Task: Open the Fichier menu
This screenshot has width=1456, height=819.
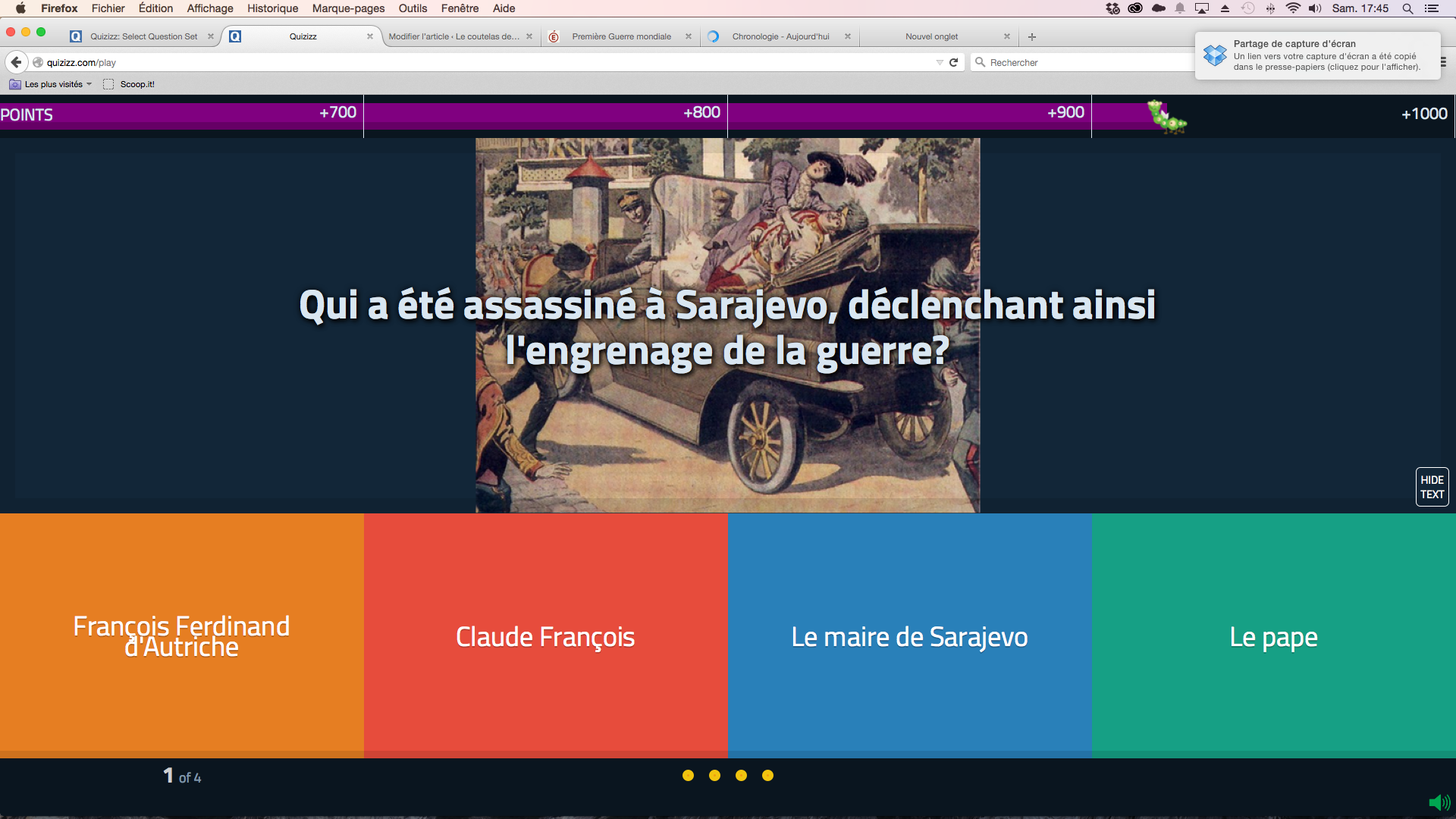Action: (x=108, y=8)
